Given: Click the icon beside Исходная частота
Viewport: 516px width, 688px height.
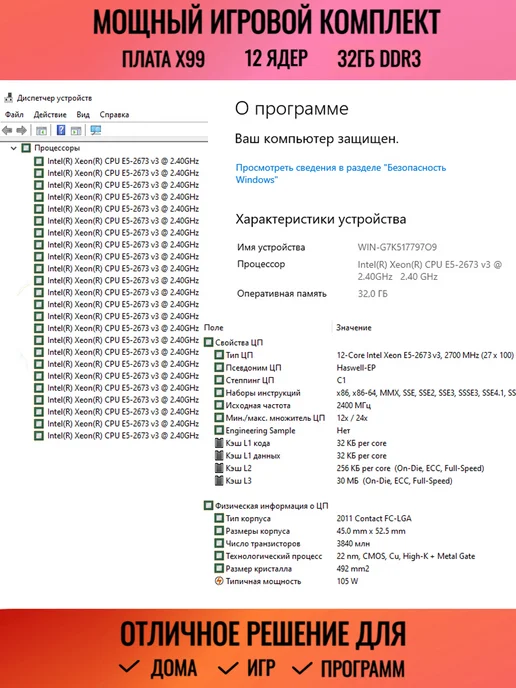Looking at the screenshot, I should click(x=219, y=405).
